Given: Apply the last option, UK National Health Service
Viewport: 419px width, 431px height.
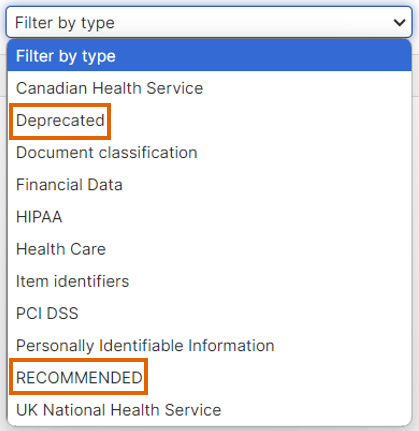Looking at the screenshot, I should tap(209, 410).
